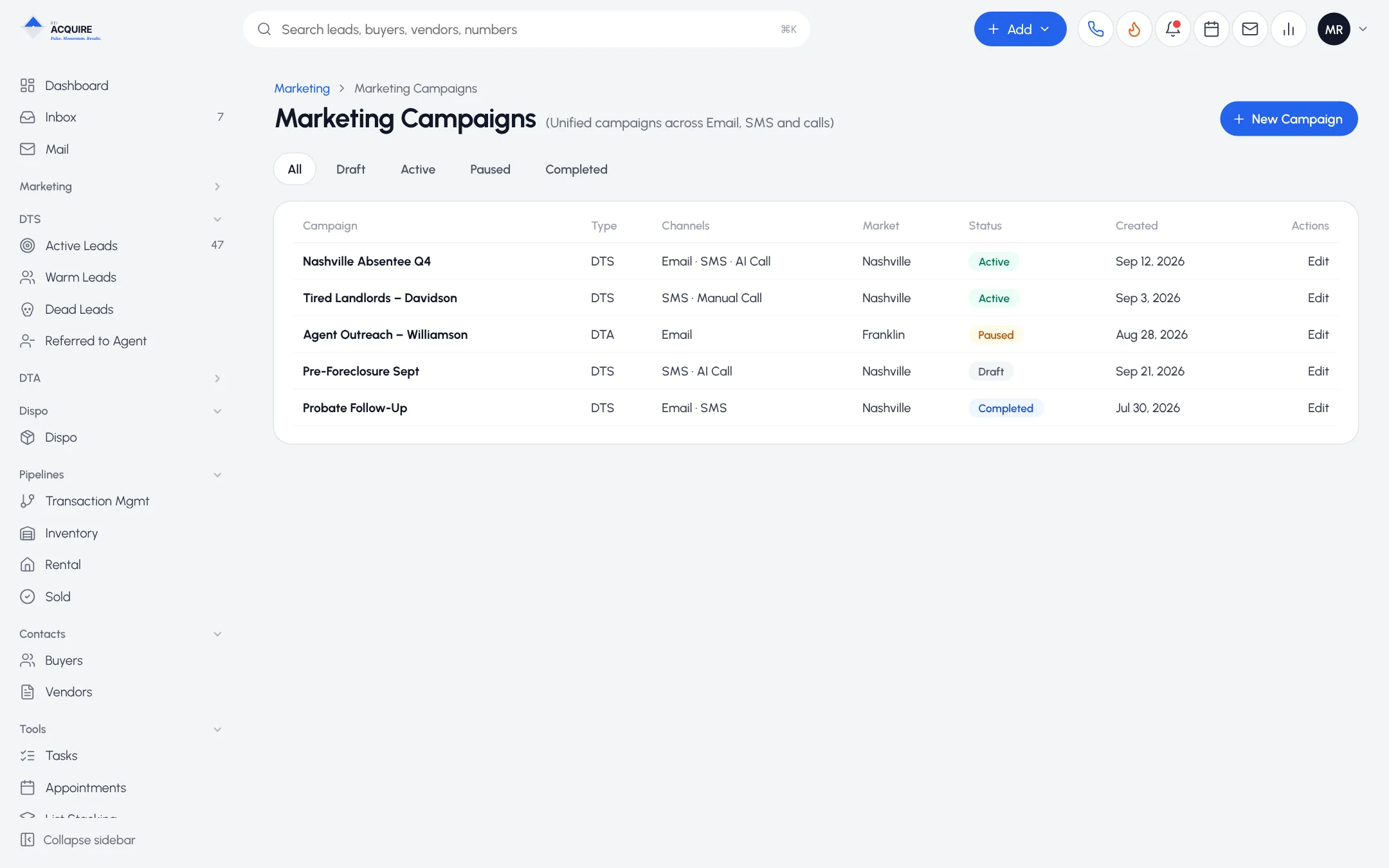Click the flame hot leads icon
Screen dimensions: 1389x868
coord(1134,29)
